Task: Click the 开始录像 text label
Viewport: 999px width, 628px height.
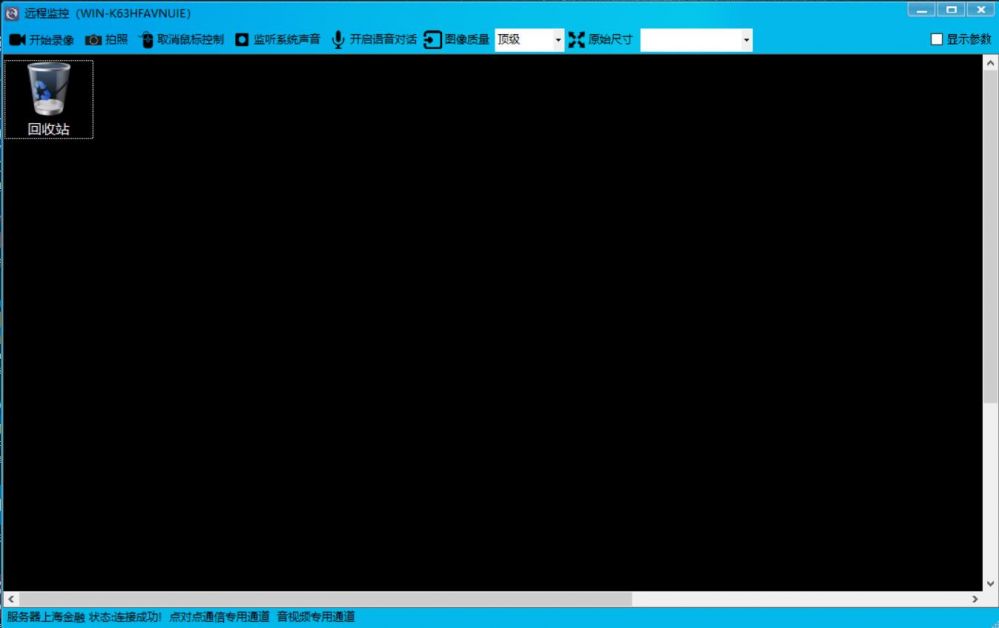Action: [x=52, y=40]
